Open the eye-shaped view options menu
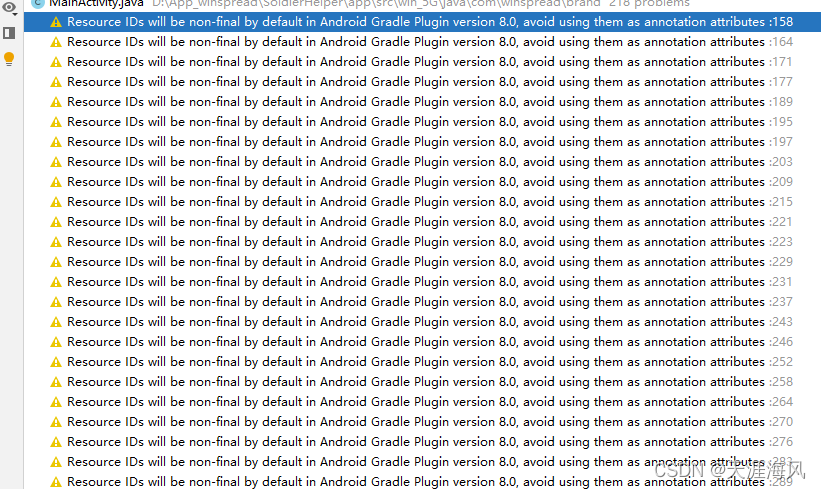Screen dimensions: 821x489 (x=9, y=7)
